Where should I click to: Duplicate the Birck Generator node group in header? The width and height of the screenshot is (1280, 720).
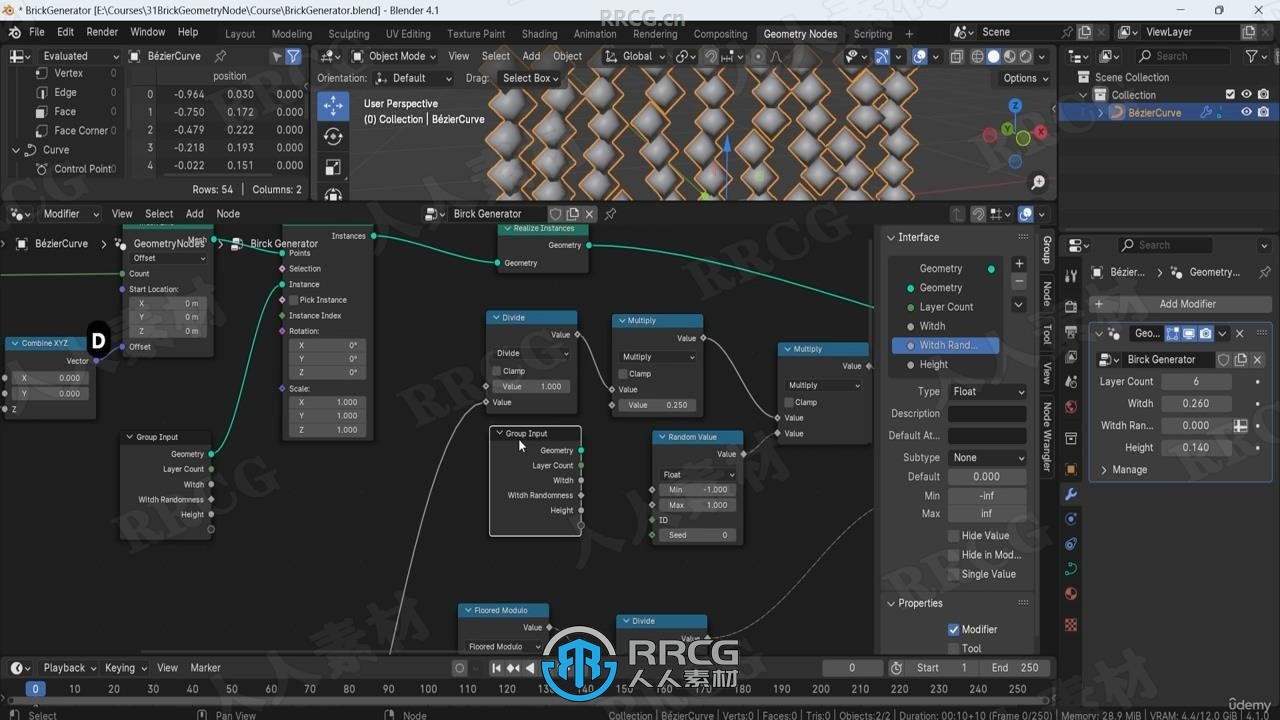coord(573,214)
